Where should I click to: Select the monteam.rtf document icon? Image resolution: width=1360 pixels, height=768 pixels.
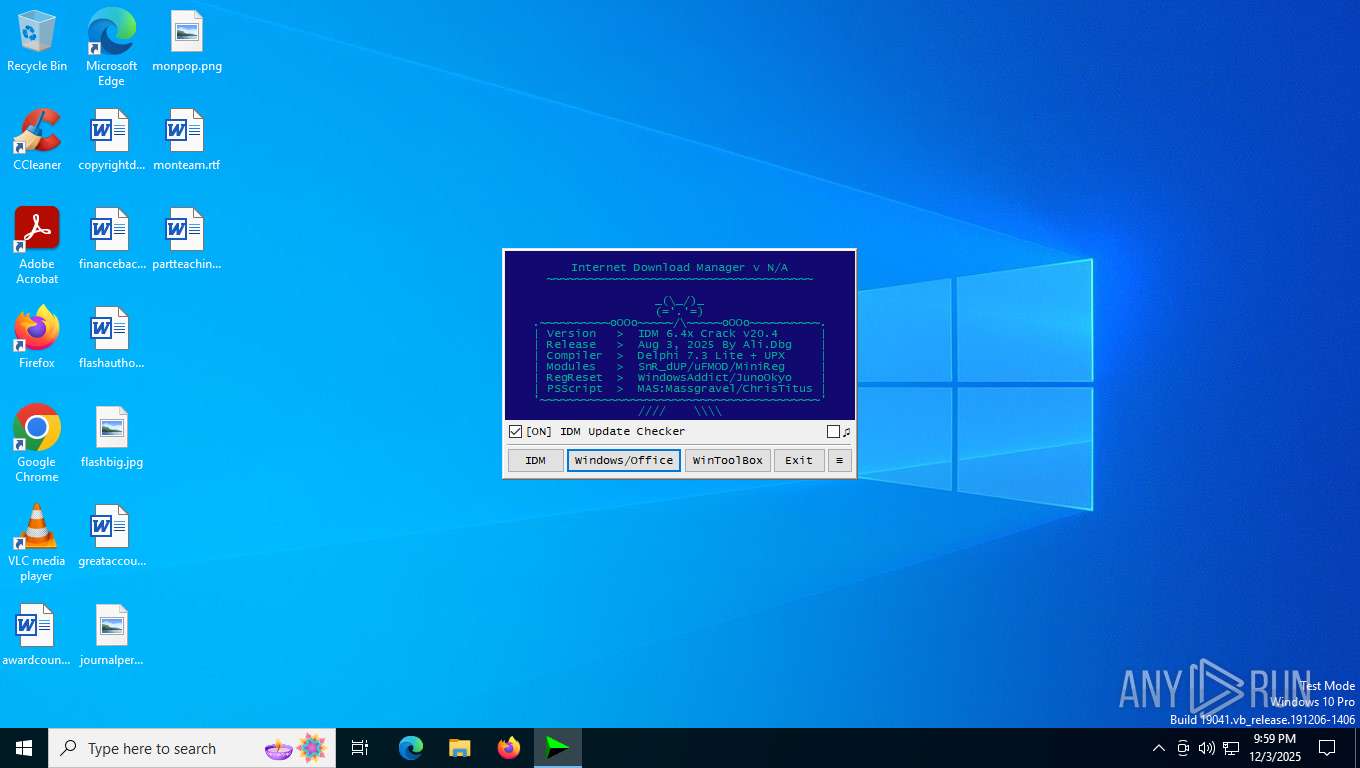point(187,139)
